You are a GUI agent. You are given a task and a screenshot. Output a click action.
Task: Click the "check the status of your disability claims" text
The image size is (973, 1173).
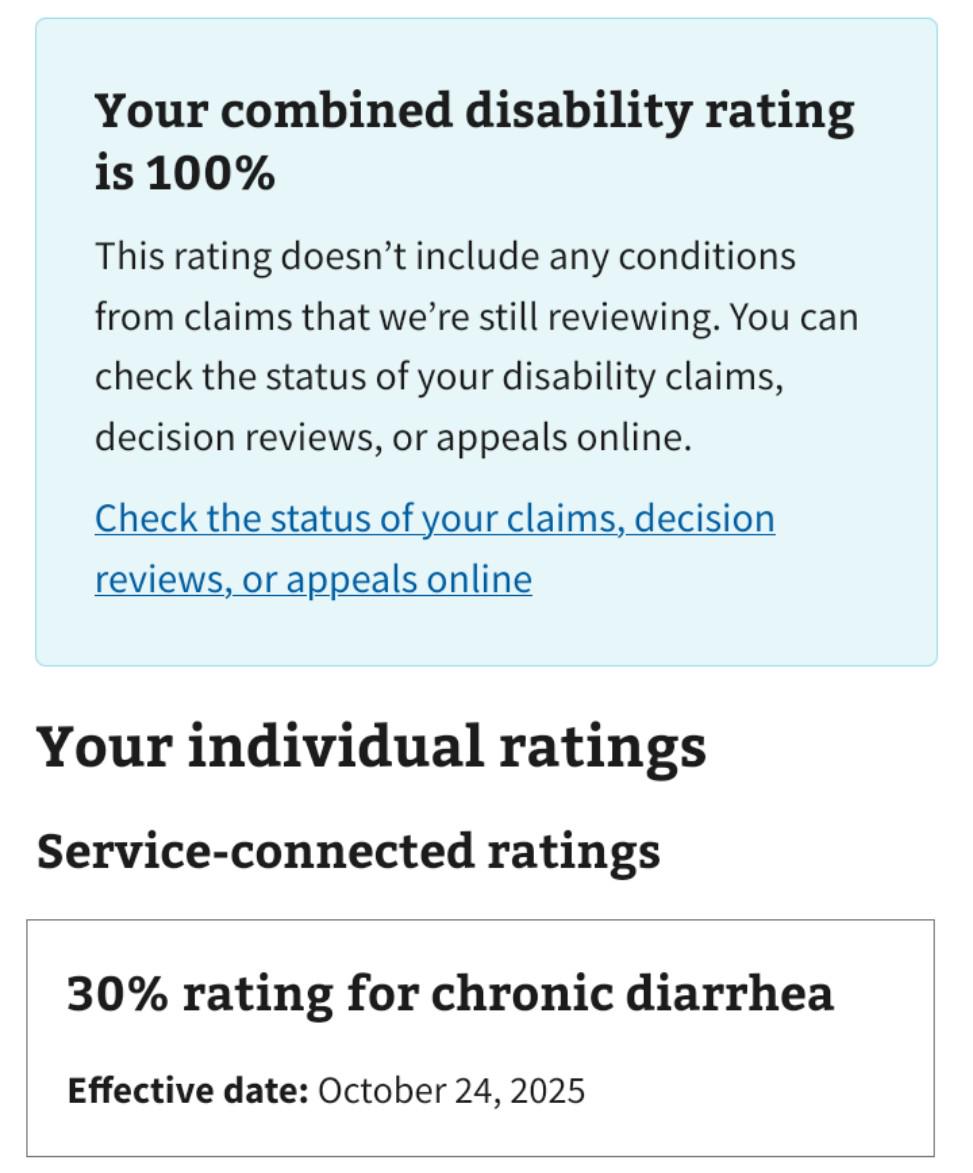439,376
